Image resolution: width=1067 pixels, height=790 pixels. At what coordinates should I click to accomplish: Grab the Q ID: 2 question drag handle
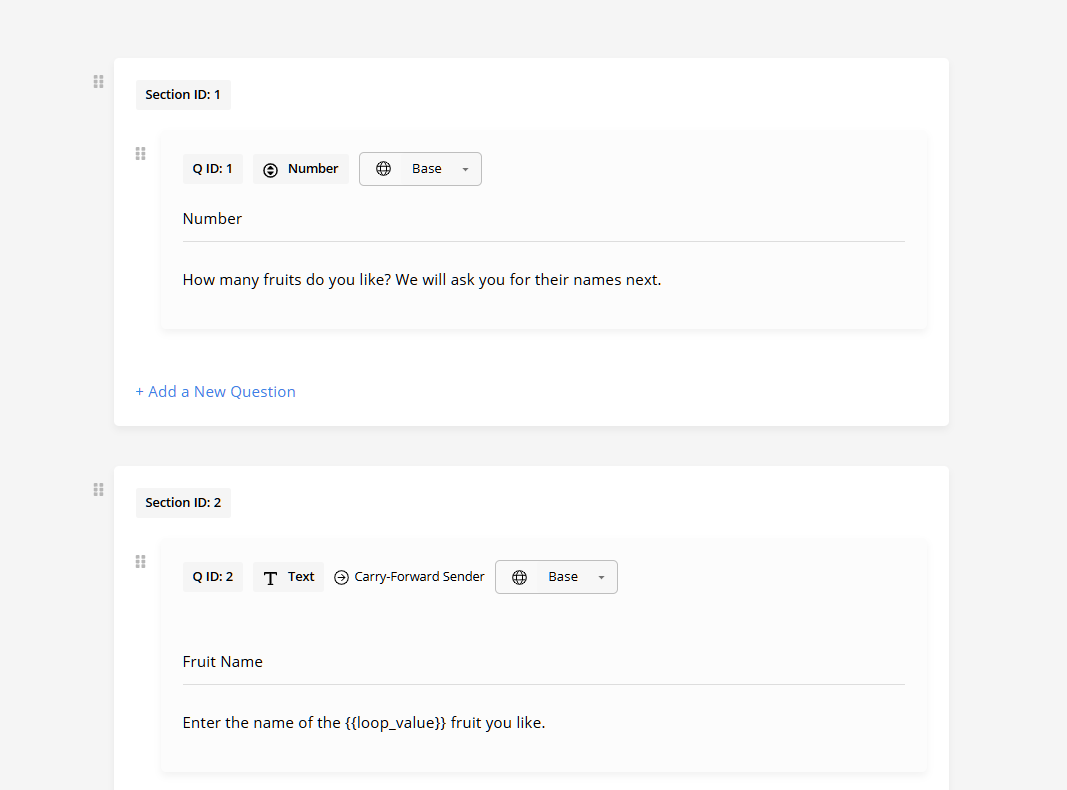(140, 562)
